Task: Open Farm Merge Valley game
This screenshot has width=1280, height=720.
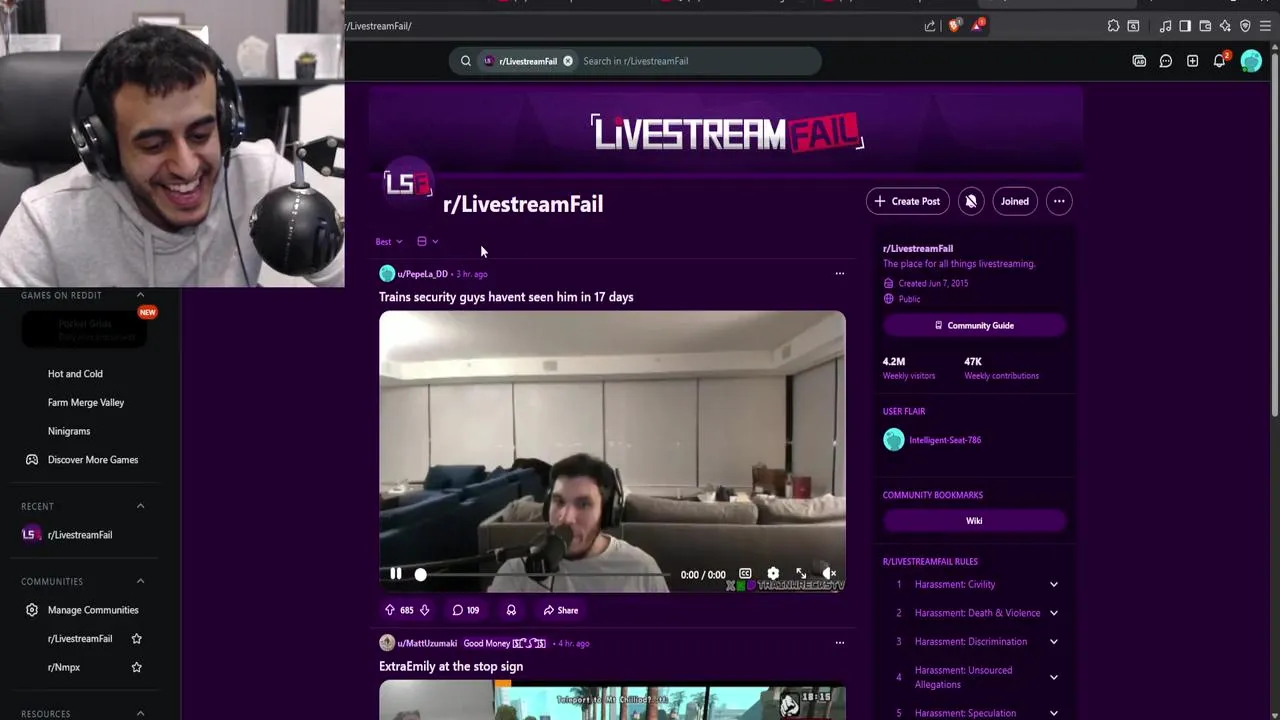Action: click(86, 403)
